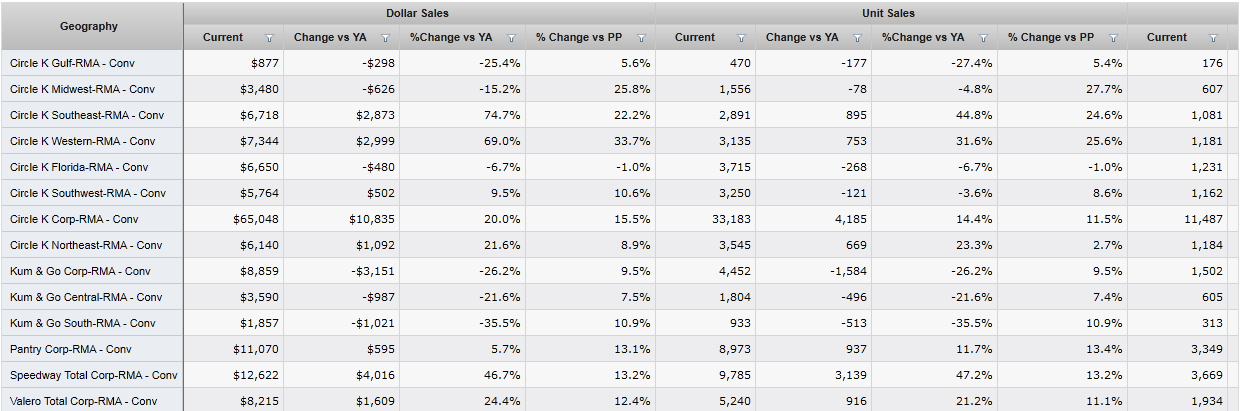
Task: Open filter for Unit Sales Change vs YA
Action: (x=857, y=38)
